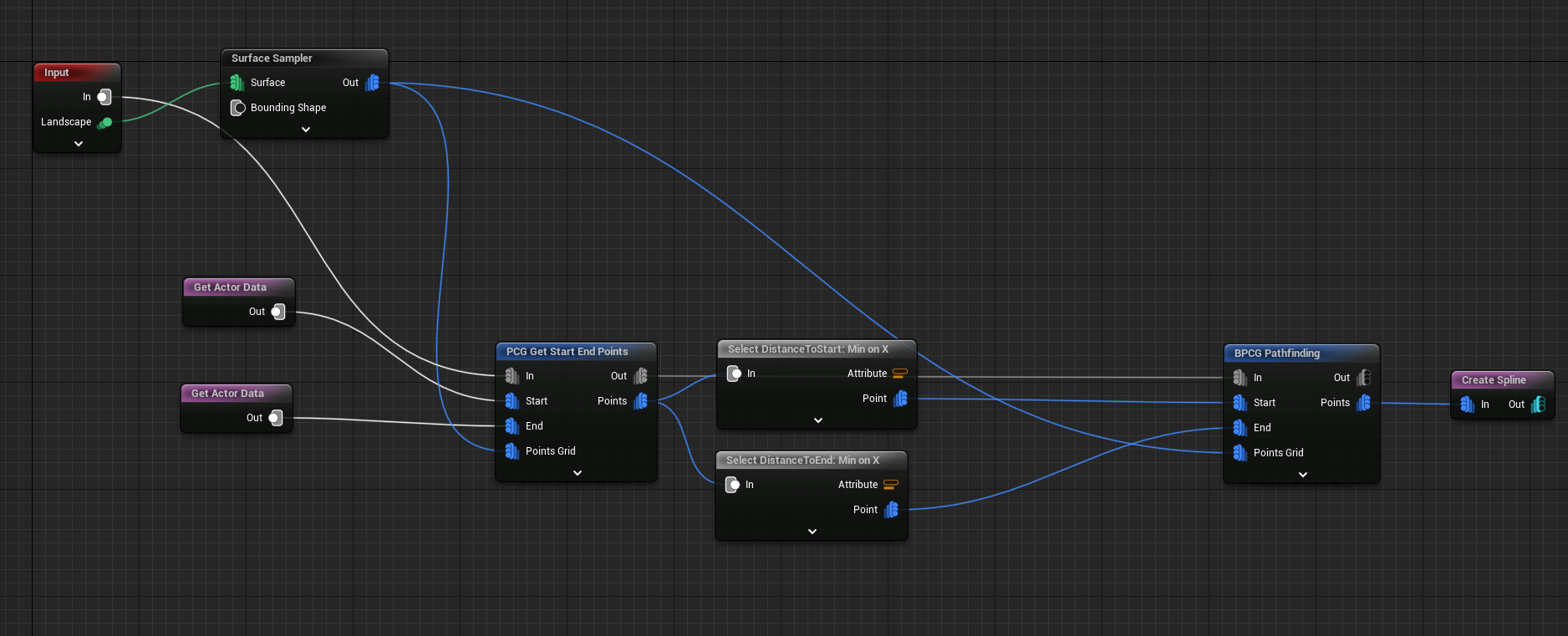Select the Select DistanceToEnd: Min on X header
This screenshot has height=636, width=1568.
coord(812,460)
